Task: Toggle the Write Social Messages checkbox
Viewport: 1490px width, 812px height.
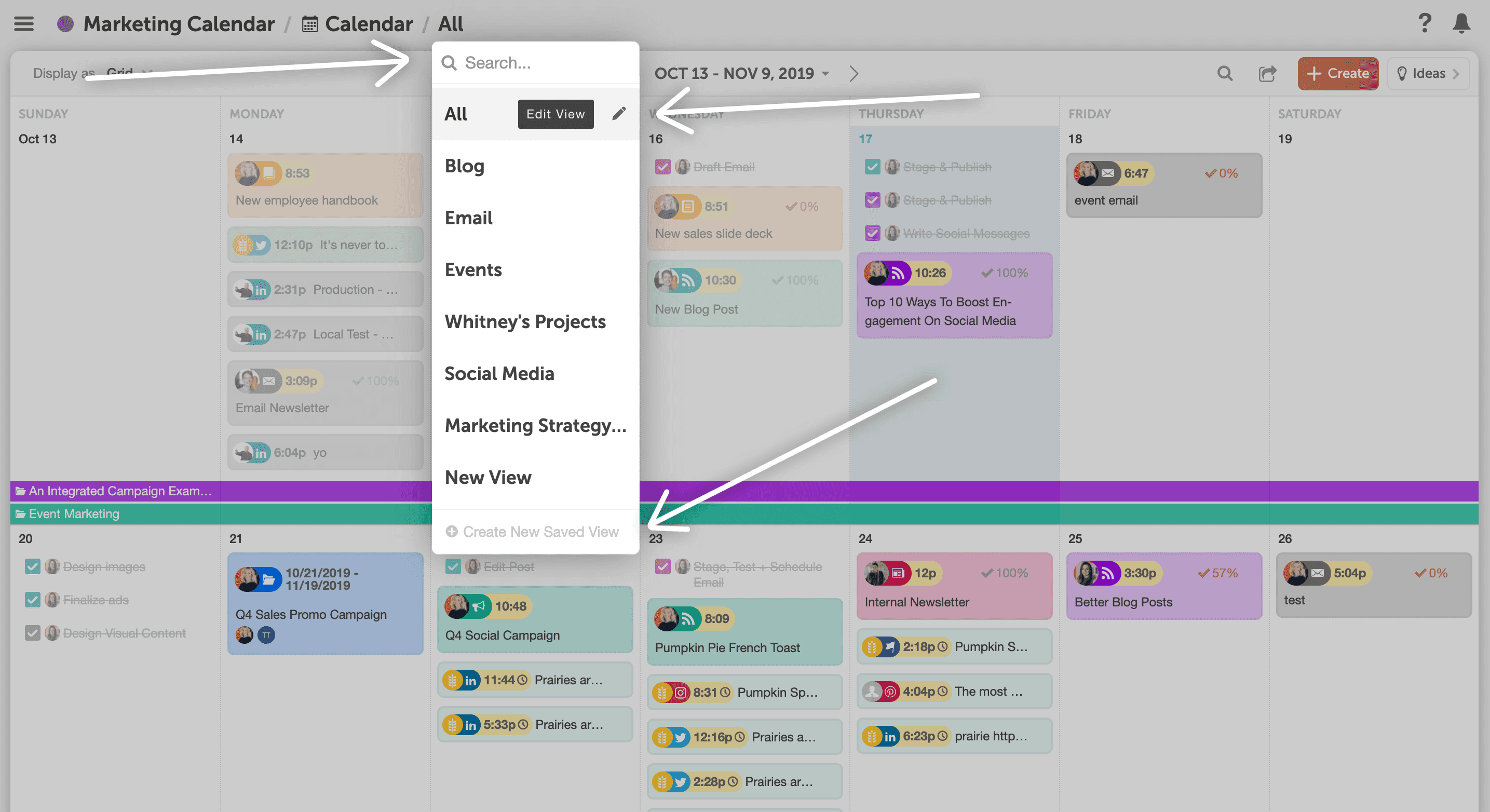Action: (872, 233)
